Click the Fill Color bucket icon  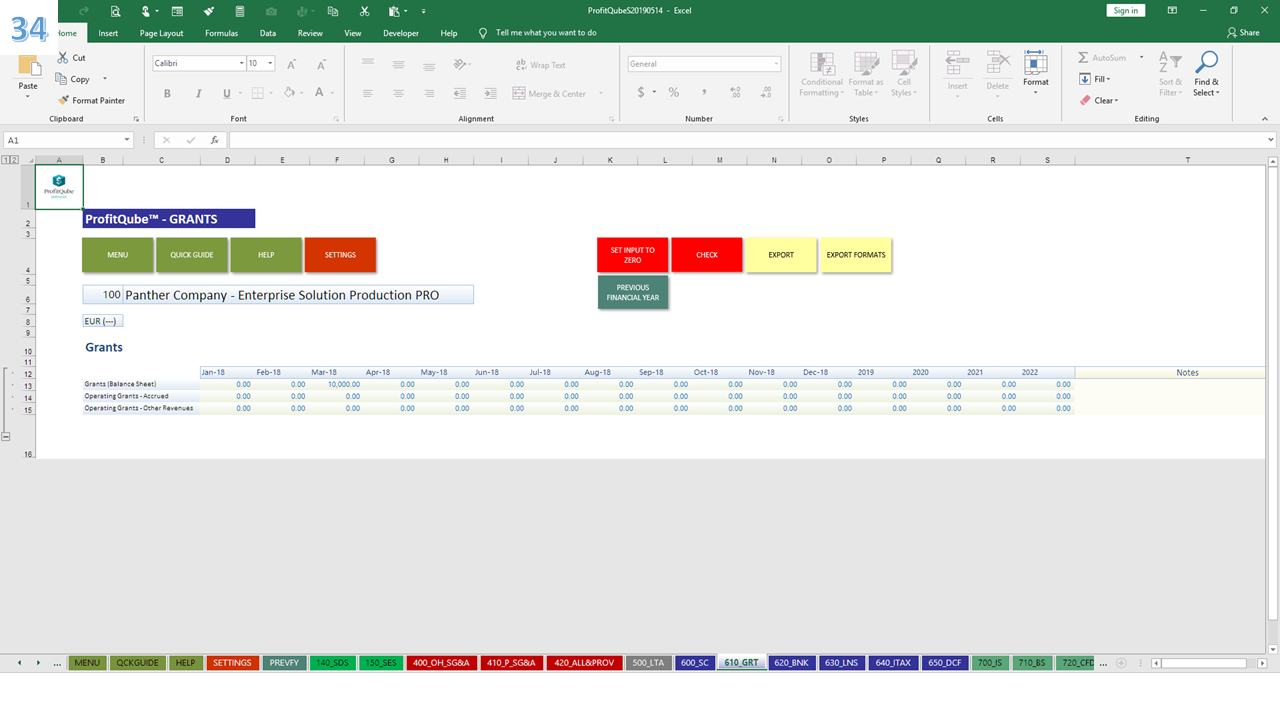[x=288, y=93]
